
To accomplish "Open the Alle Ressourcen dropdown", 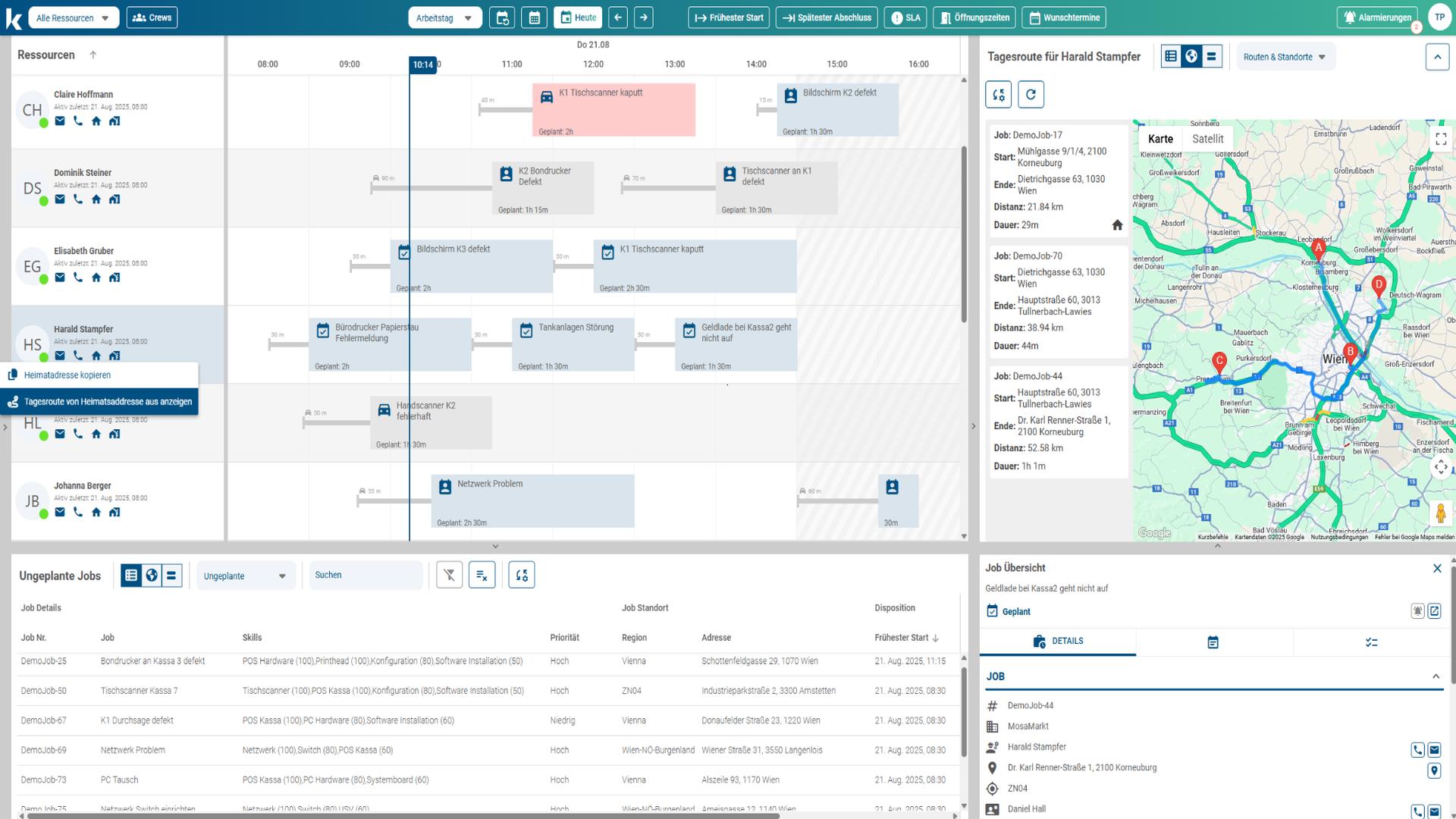I will pos(74,17).
